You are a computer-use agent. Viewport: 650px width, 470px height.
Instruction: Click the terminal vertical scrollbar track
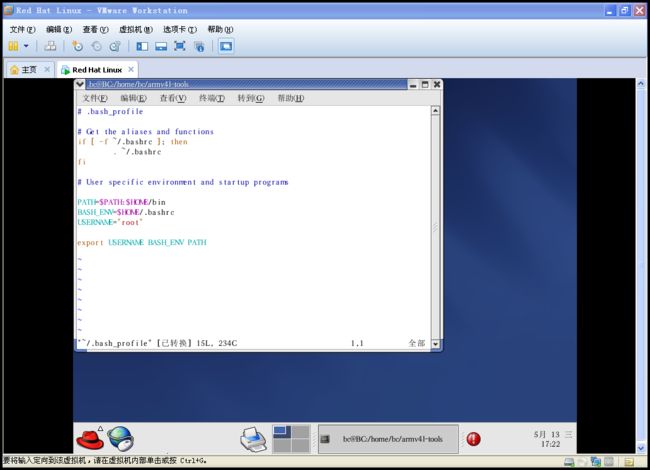point(435,227)
